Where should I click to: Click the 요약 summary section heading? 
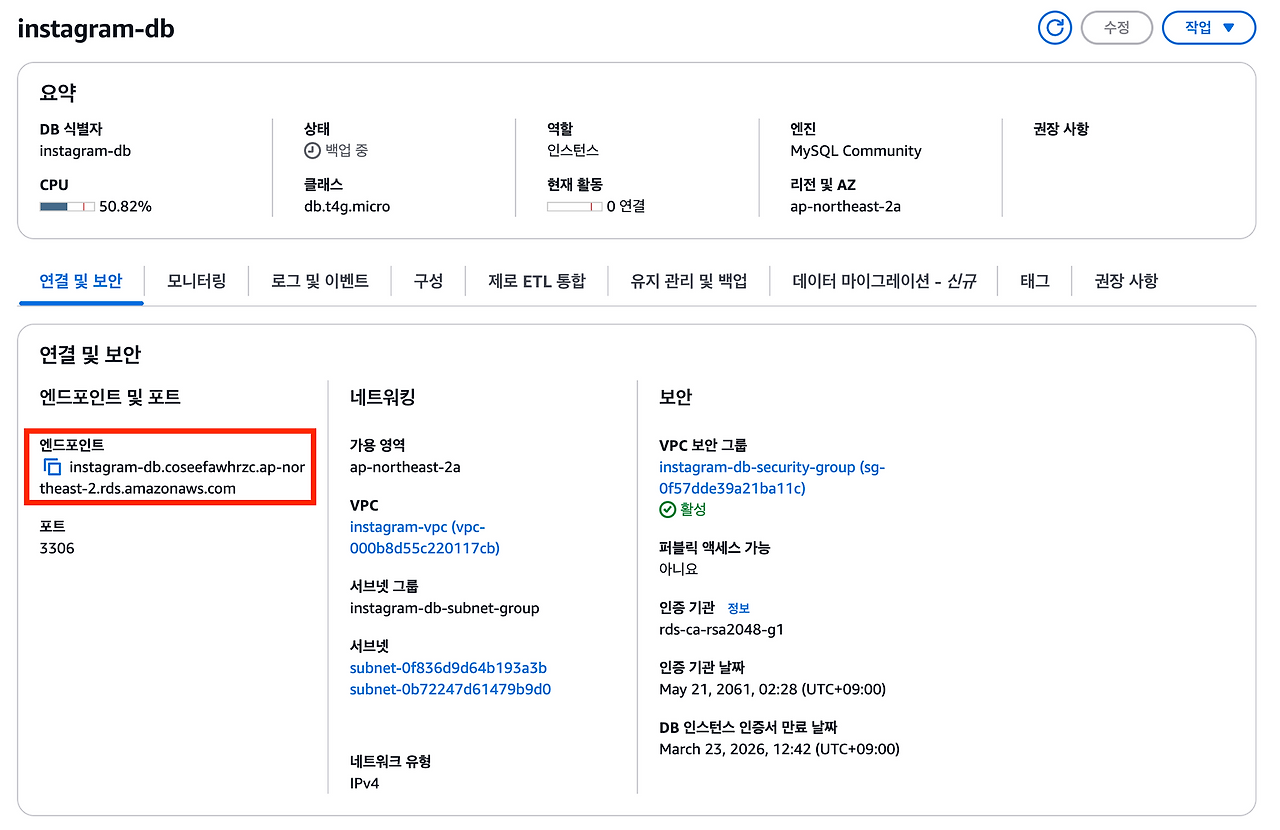[58, 93]
